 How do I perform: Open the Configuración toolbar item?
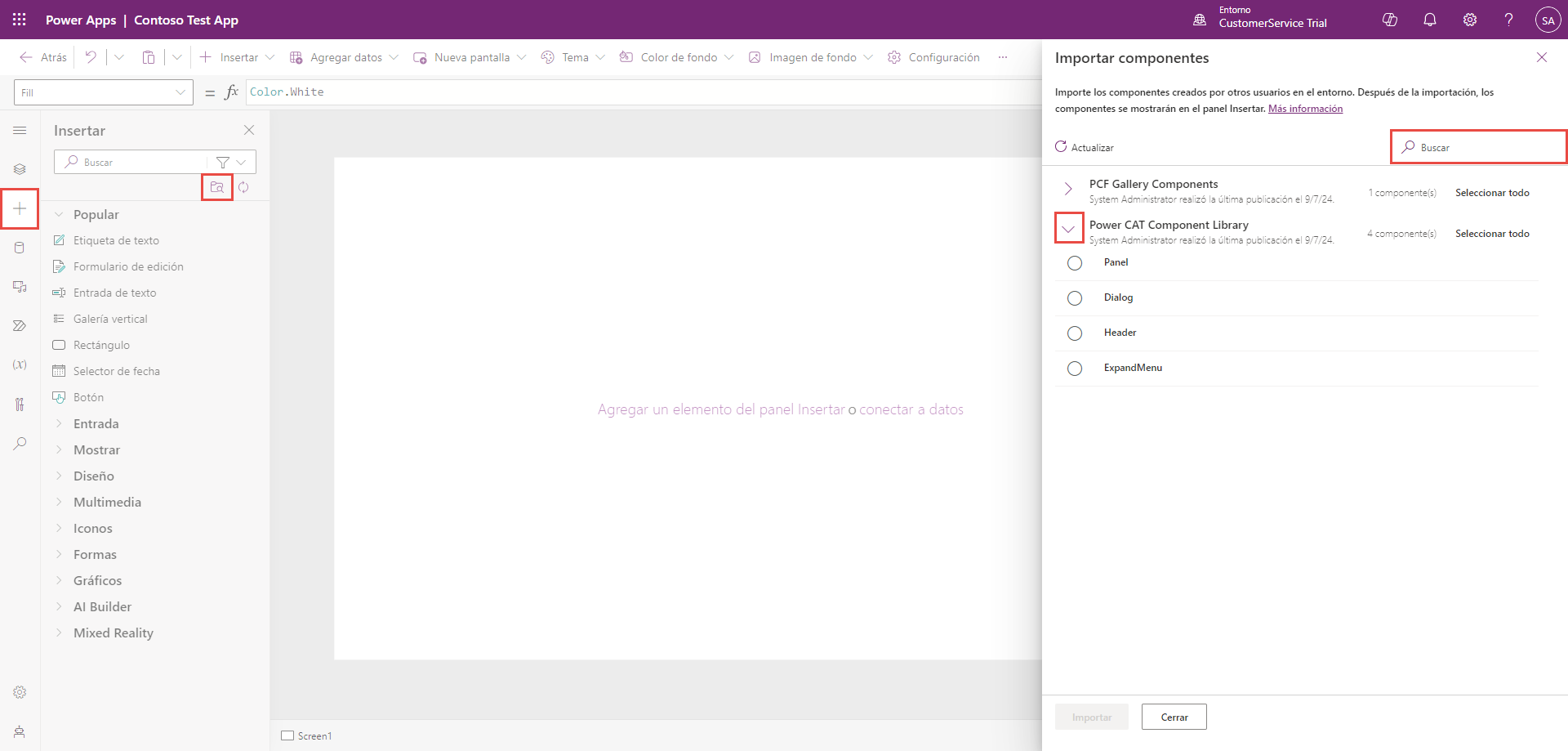tap(933, 57)
